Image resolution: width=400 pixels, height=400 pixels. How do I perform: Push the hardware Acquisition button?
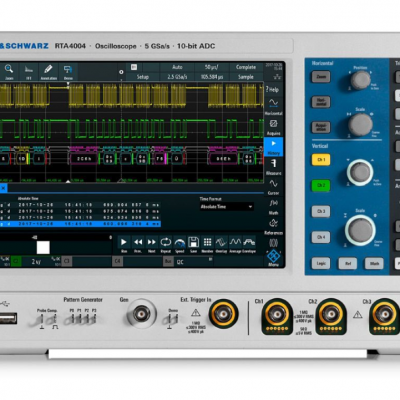(x=321, y=127)
